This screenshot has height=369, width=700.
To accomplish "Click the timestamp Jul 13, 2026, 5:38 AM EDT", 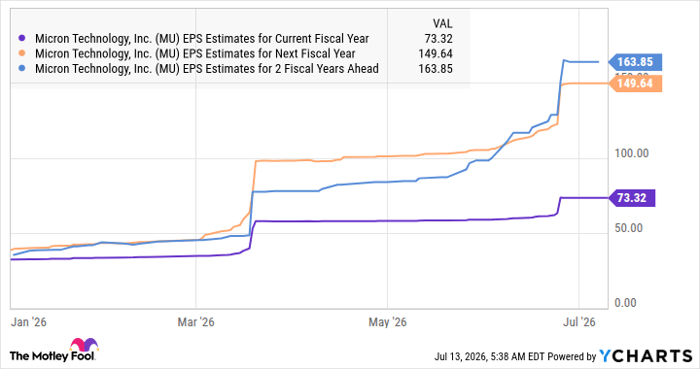I will (490, 357).
